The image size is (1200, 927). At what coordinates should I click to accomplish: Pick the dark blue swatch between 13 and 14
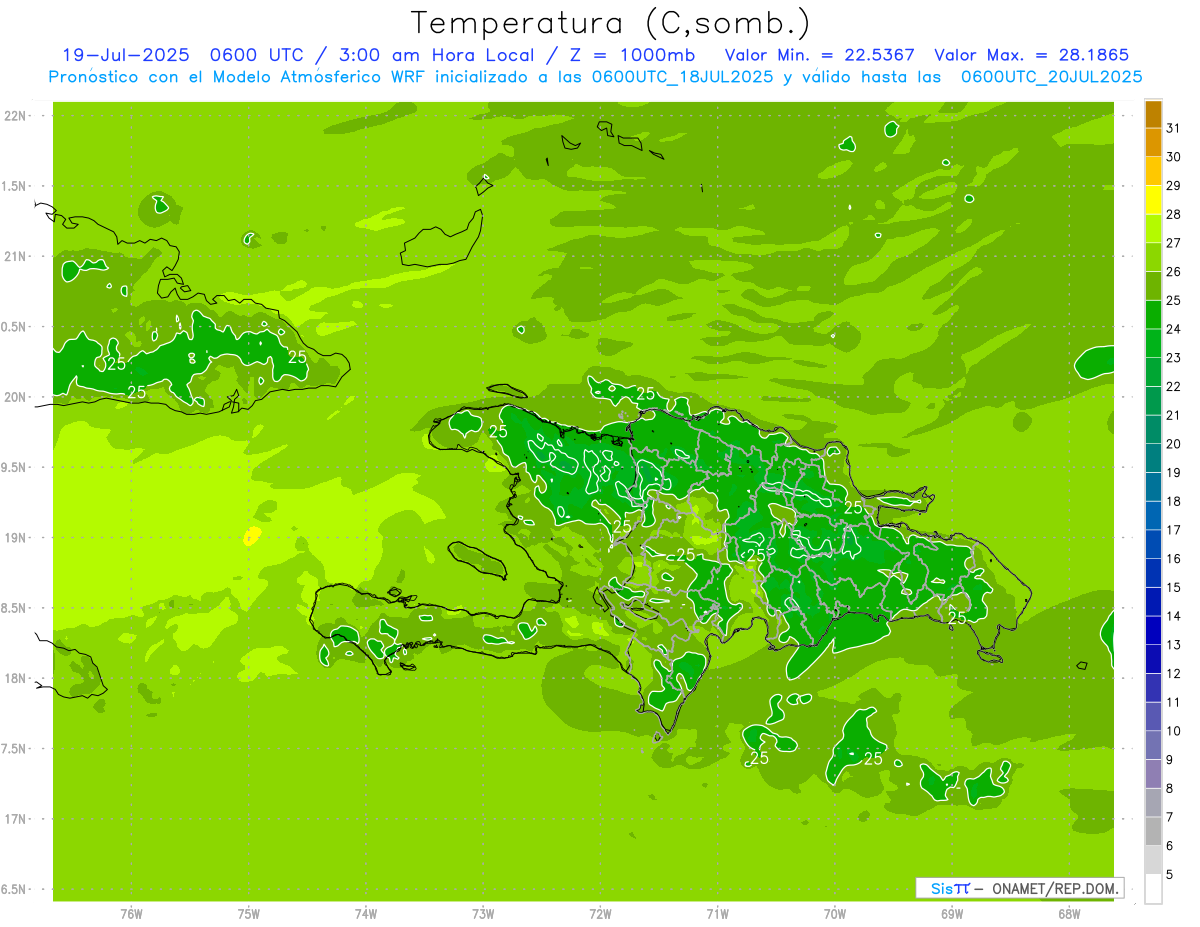pyautogui.click(x=1153, y=630)
